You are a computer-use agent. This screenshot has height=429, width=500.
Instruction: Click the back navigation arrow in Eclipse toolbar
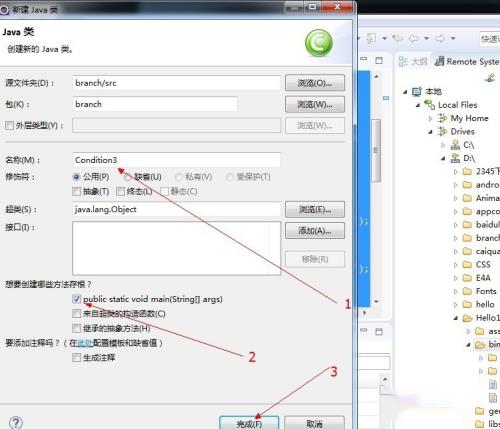click(x=413, y=39)
